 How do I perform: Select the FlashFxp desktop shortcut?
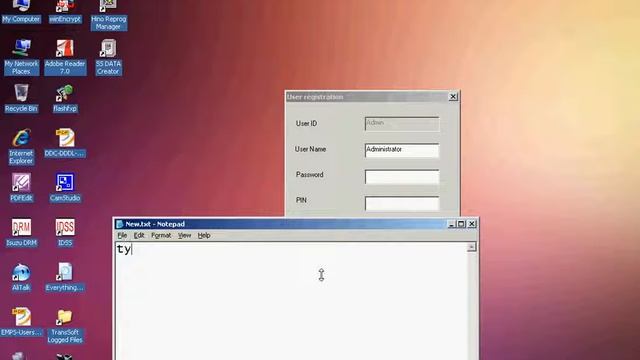coord(65,98)
